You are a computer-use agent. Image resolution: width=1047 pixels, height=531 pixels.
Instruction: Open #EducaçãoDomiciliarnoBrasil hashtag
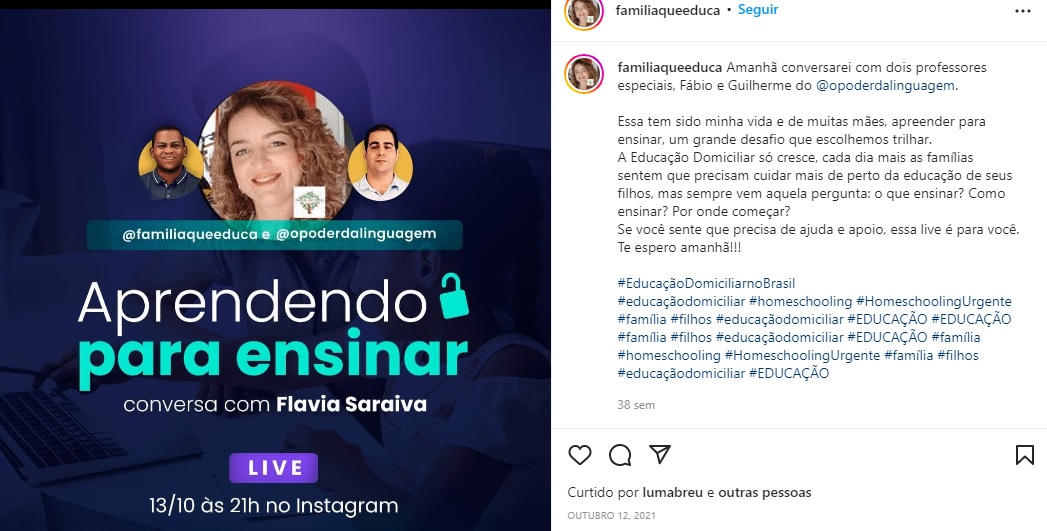coord(706,283)
